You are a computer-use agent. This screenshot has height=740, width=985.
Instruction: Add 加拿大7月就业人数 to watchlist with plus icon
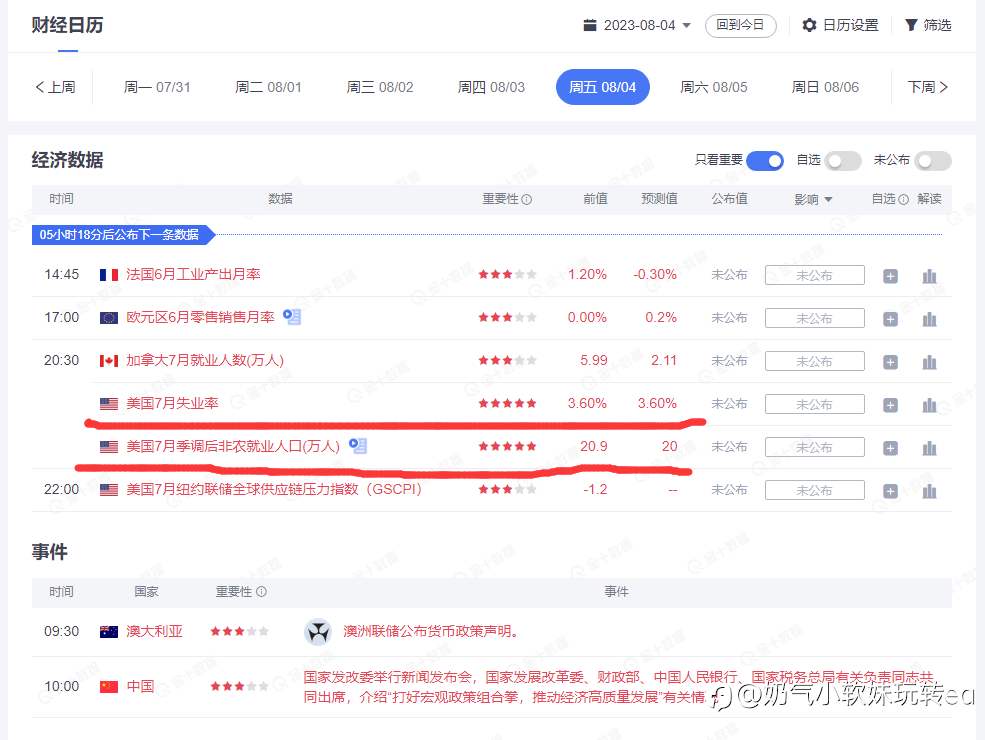coord(890,362)
